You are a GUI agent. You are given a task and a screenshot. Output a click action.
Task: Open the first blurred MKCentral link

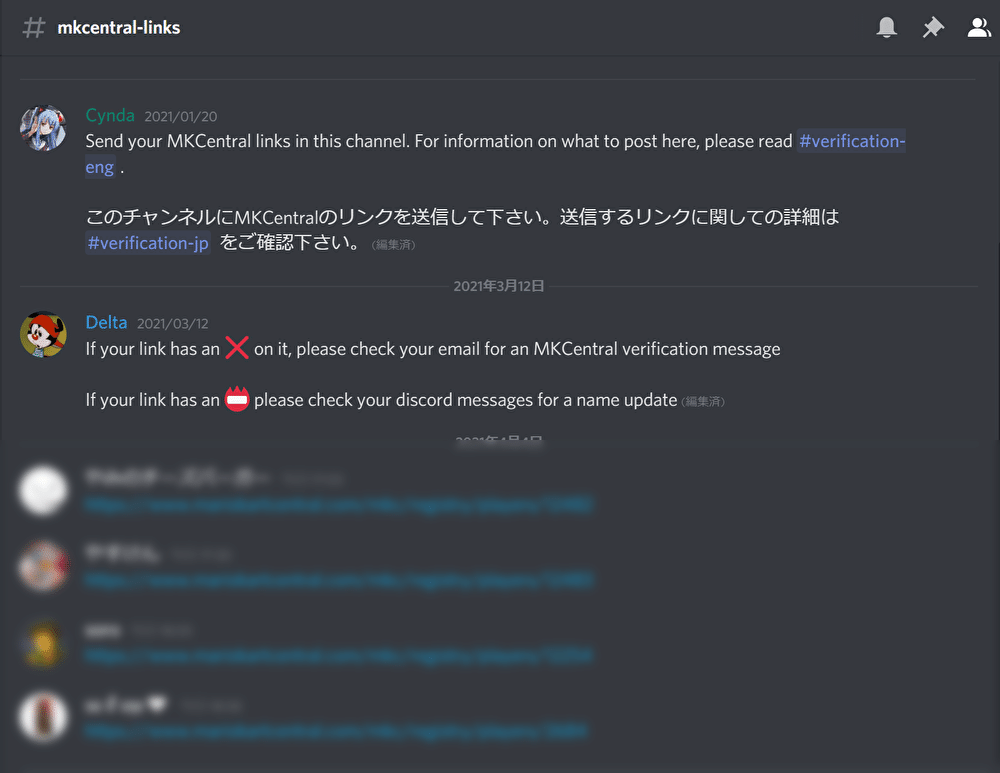click(x=339, y=504)
